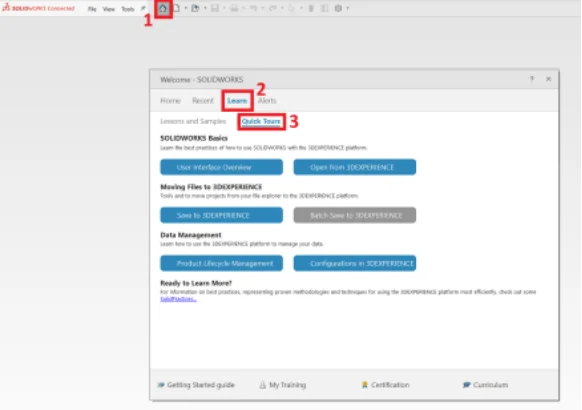
Task: Start the Open from 3DEXPERIENCE tour
Action: point(355,167)
